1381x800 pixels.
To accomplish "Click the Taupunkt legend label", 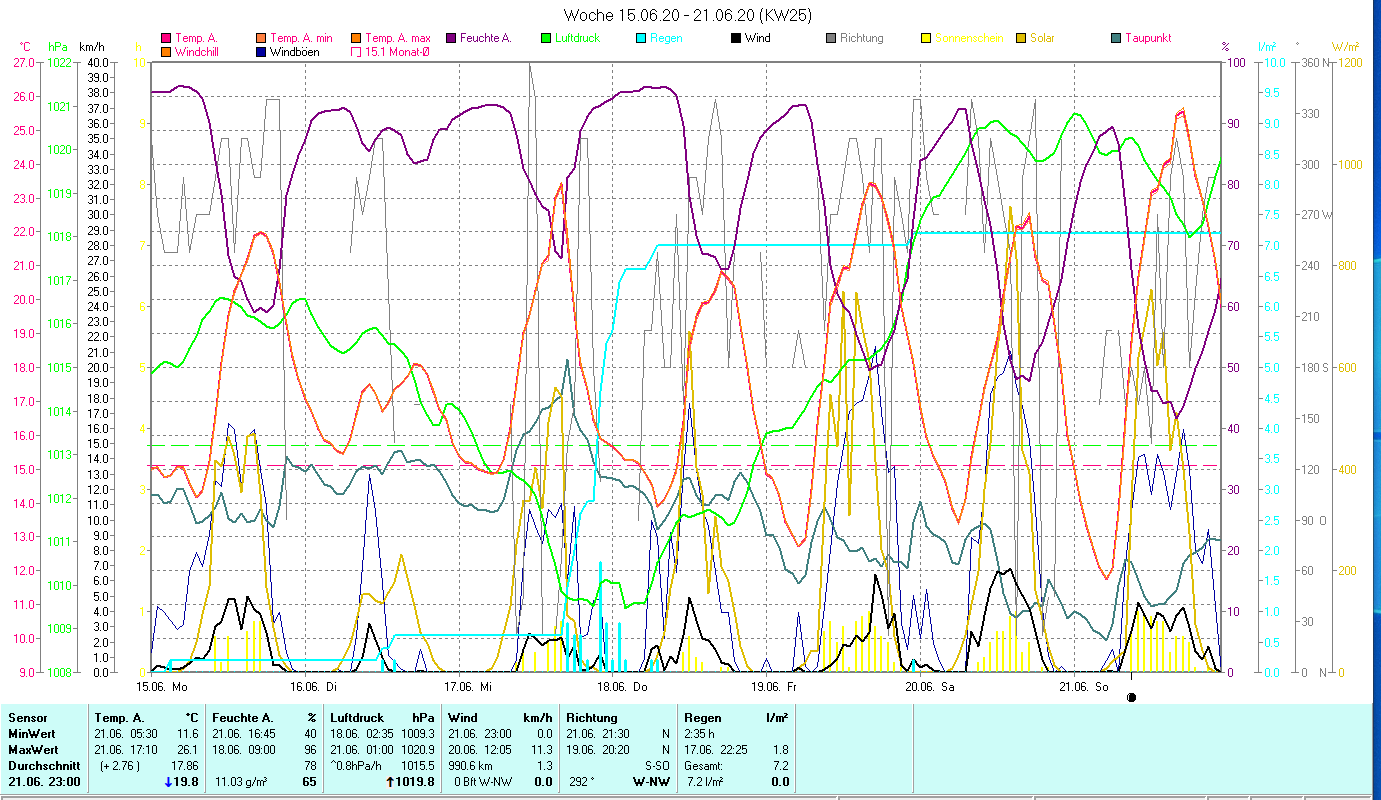I will coord(1148,38).
